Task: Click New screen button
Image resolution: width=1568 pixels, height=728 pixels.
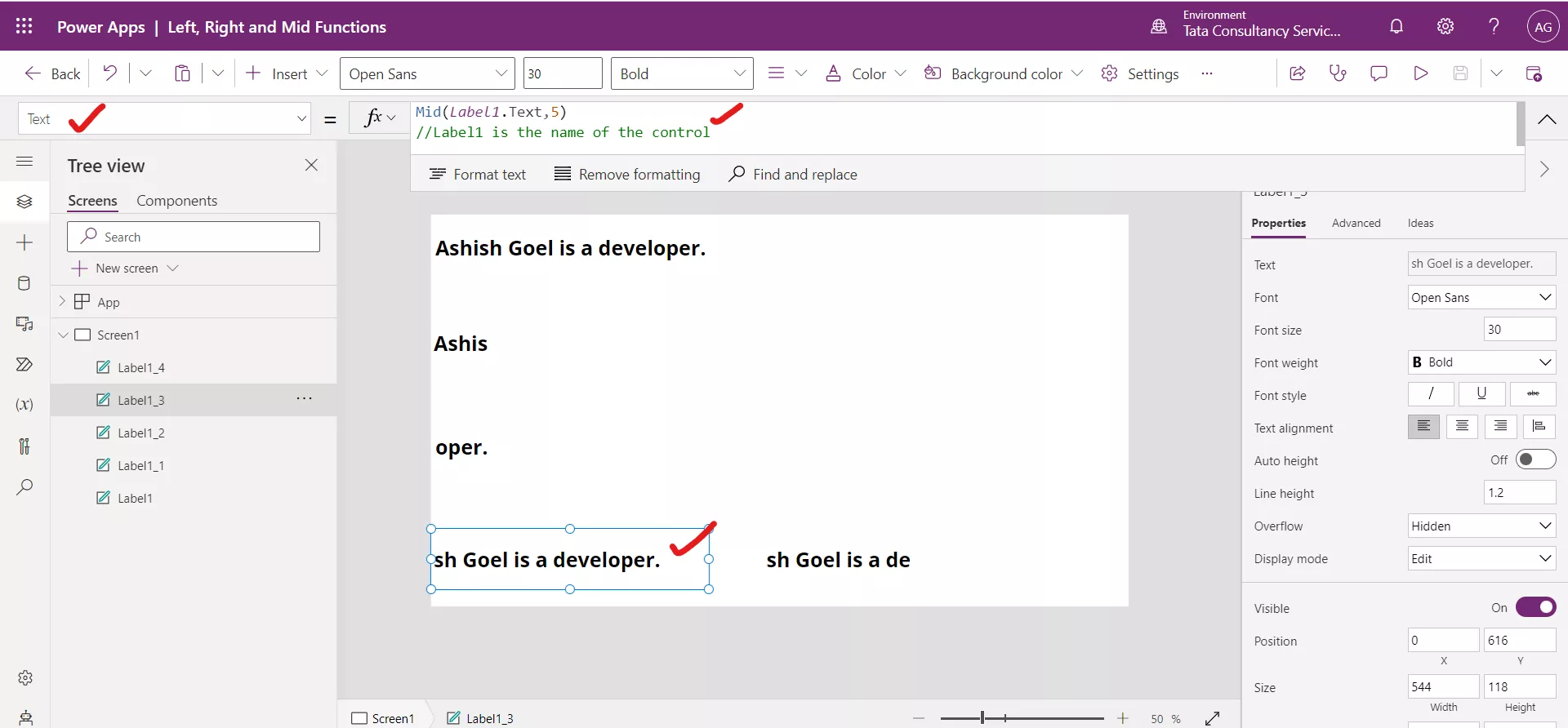Action: pos(124,268)
